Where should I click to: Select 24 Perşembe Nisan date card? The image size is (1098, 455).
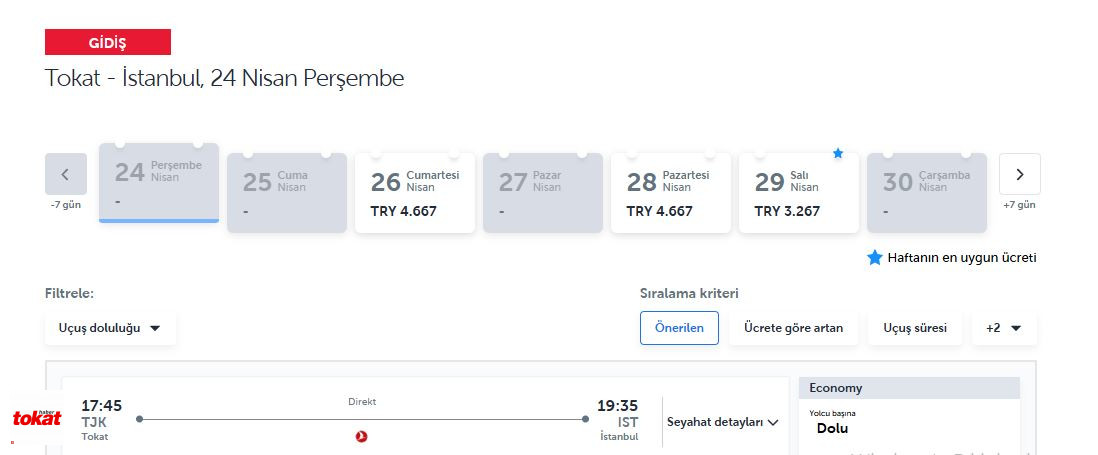coord(159,183)
